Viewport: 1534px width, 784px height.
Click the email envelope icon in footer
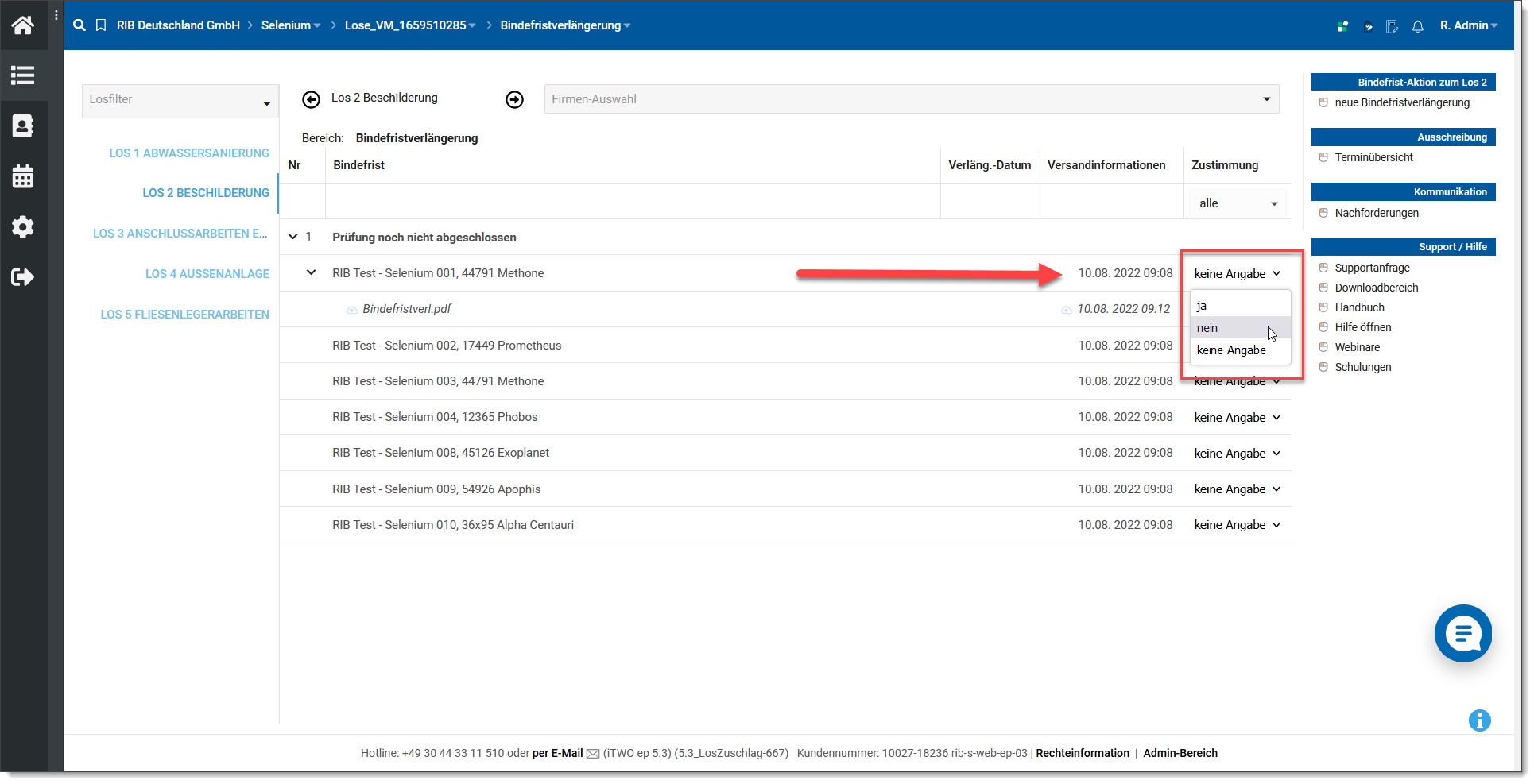point(593,754)
